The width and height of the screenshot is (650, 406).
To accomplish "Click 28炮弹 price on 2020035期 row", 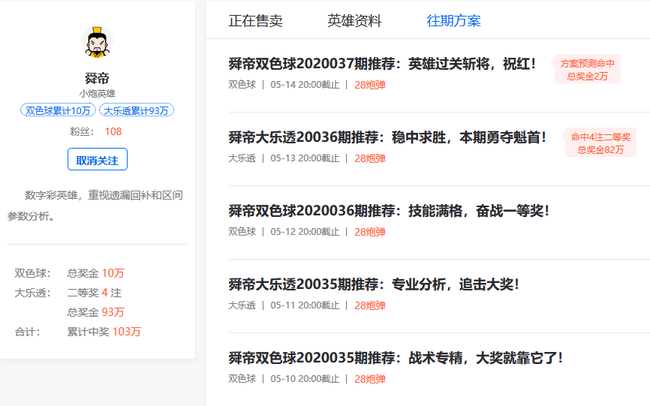I will 370,379.
